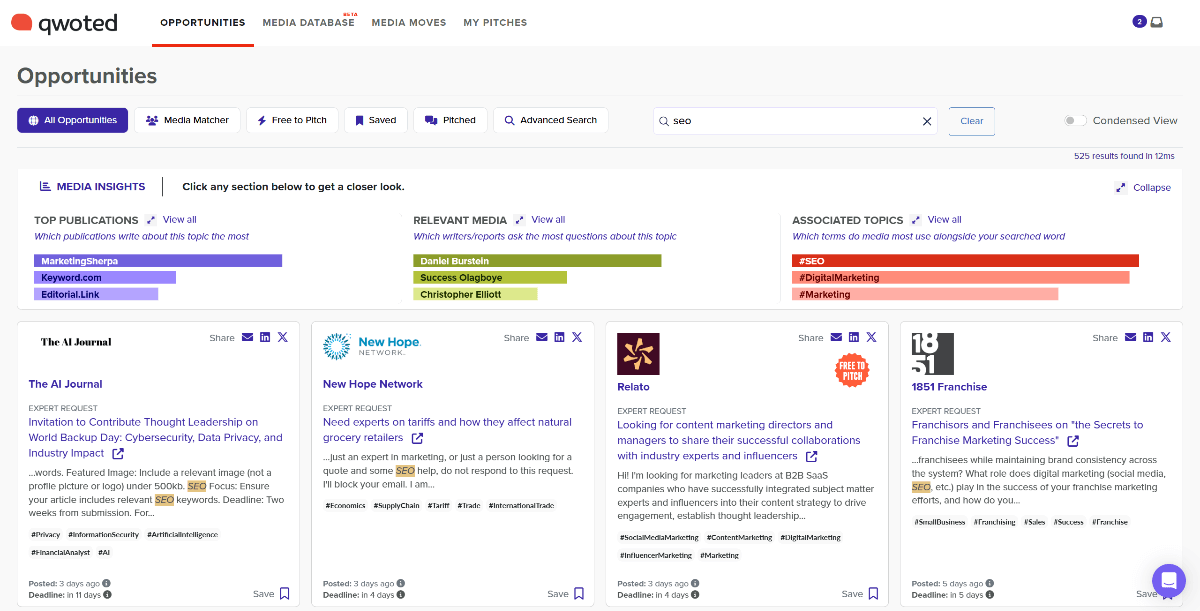1200x611 pixels.
Task: Share The AI Journal opportunity on LinkedIn
Action: 265,338
